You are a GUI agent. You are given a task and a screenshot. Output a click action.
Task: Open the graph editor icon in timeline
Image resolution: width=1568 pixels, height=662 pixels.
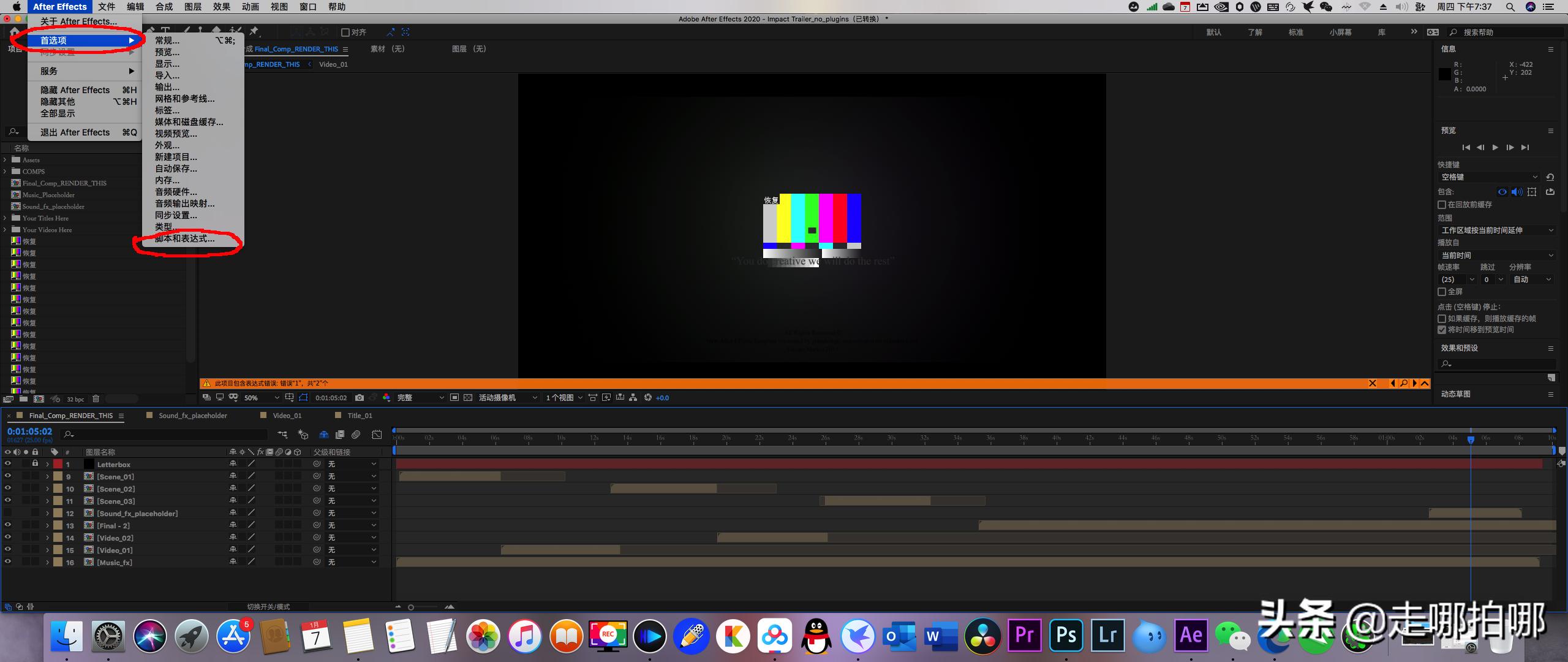click(x=377, y=435)
